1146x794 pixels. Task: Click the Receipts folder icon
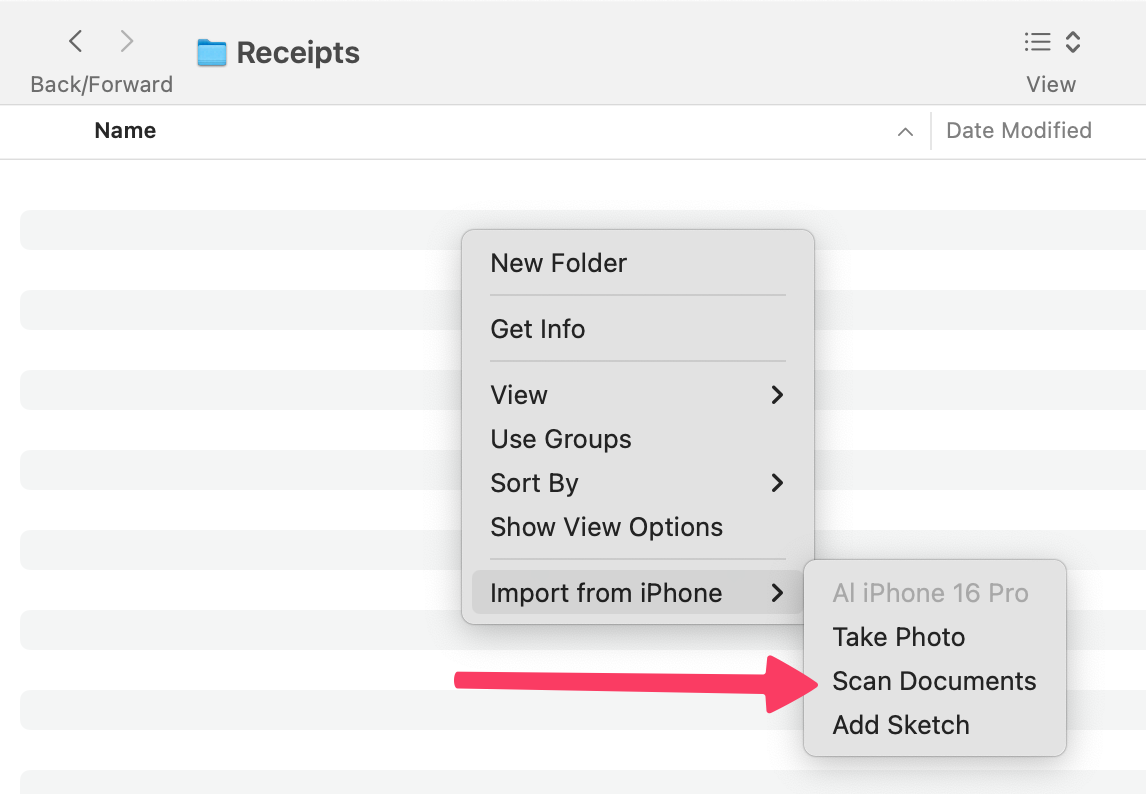click(x=211, y=52)
